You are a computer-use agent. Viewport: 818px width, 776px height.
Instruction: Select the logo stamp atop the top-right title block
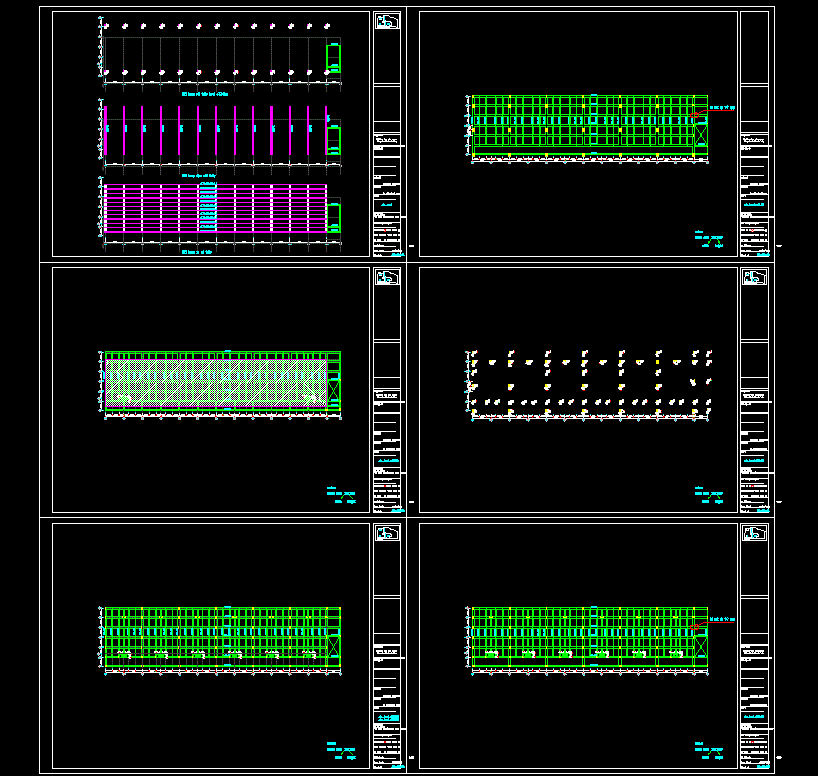tap(753, 19)
